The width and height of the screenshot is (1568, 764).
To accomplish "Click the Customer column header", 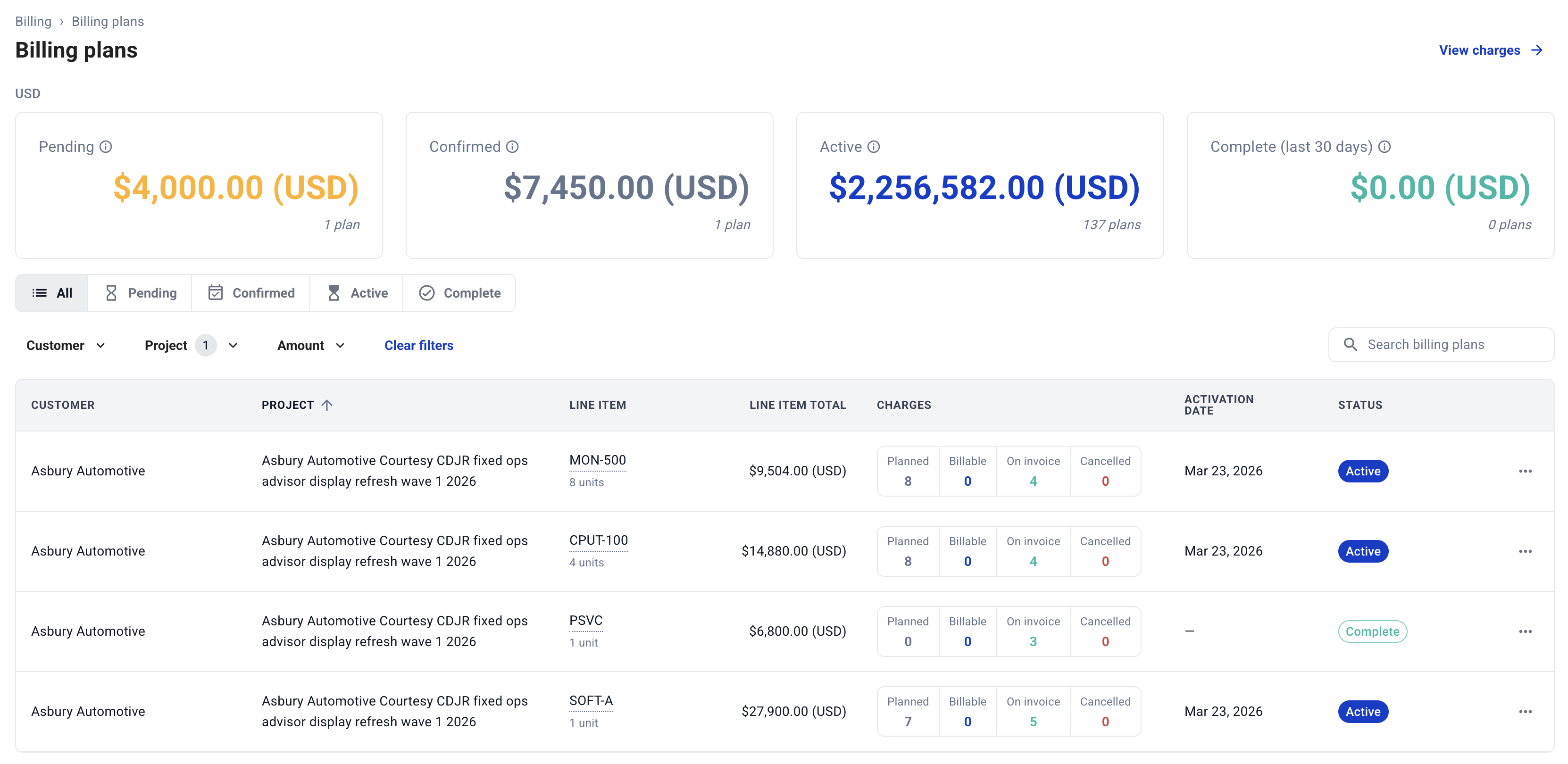I will [x=63, y=406].
